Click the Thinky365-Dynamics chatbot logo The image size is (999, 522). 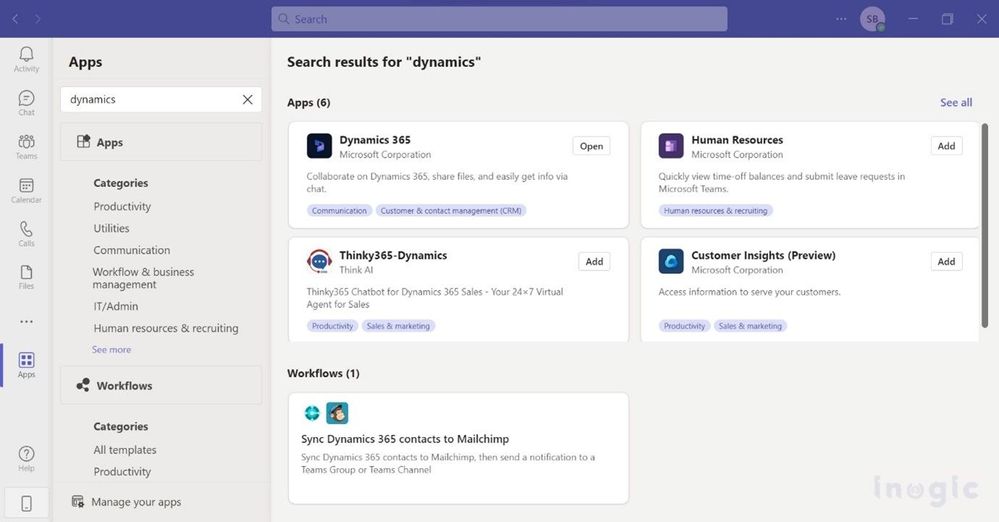coord(319,261)
